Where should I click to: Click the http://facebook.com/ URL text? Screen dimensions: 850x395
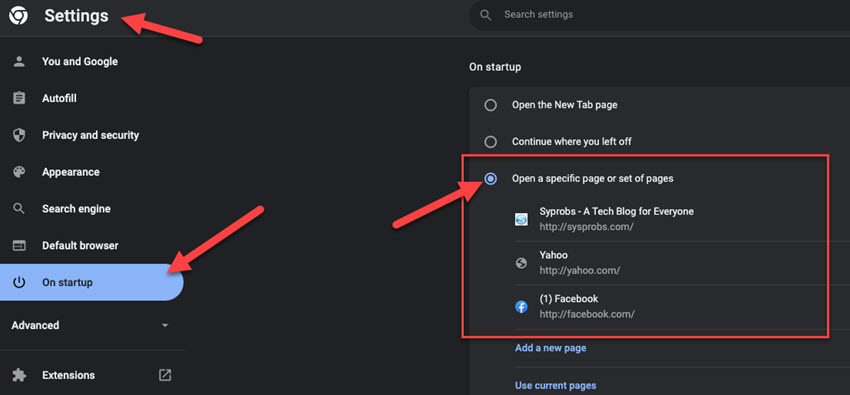click(587, 314)
